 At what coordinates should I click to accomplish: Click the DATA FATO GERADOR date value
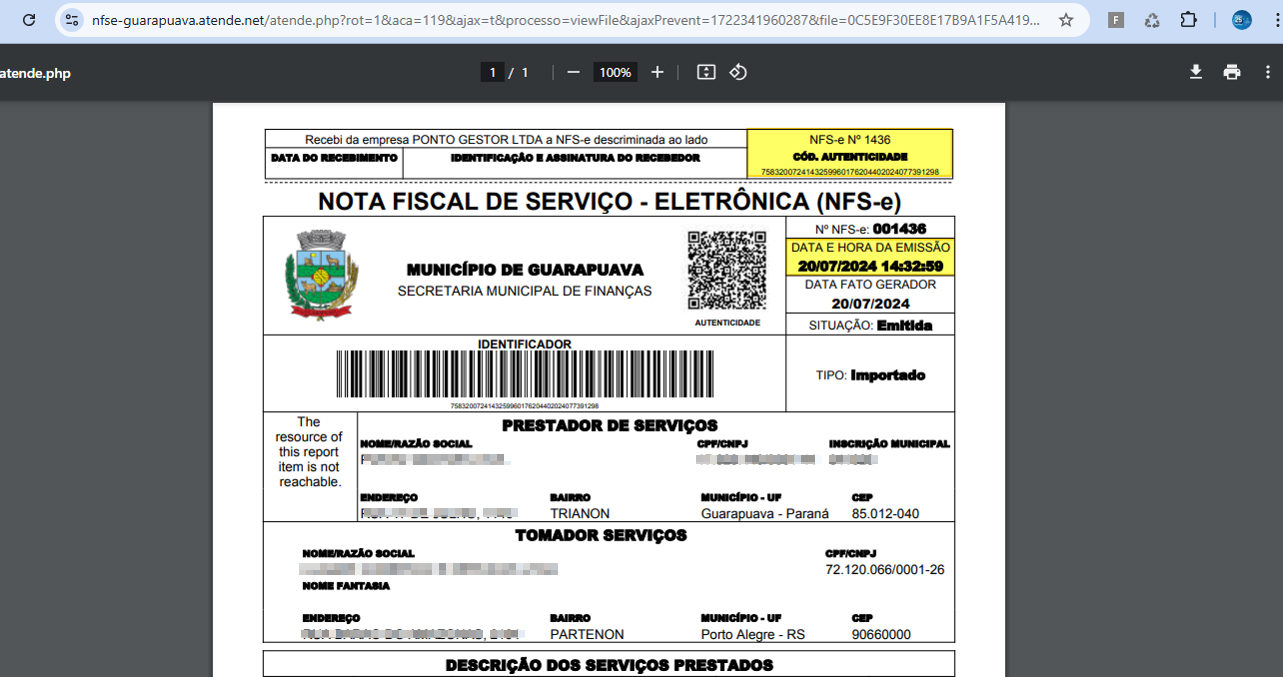[x=870, y=304]
